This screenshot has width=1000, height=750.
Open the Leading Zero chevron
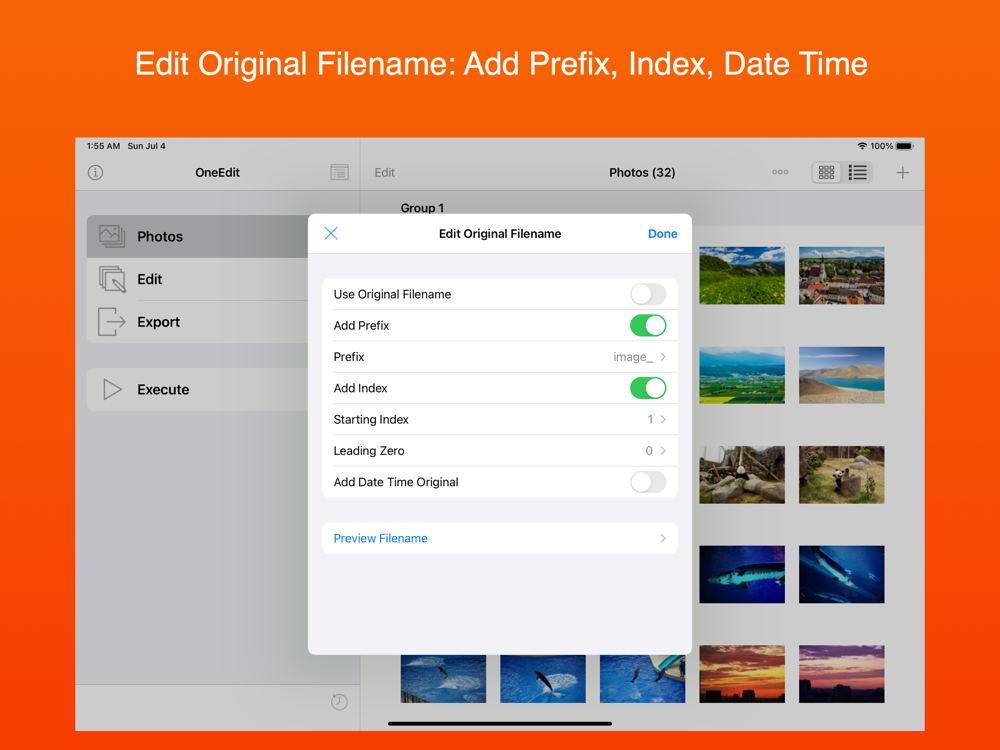pyautogui.click(x=663, y=450)
